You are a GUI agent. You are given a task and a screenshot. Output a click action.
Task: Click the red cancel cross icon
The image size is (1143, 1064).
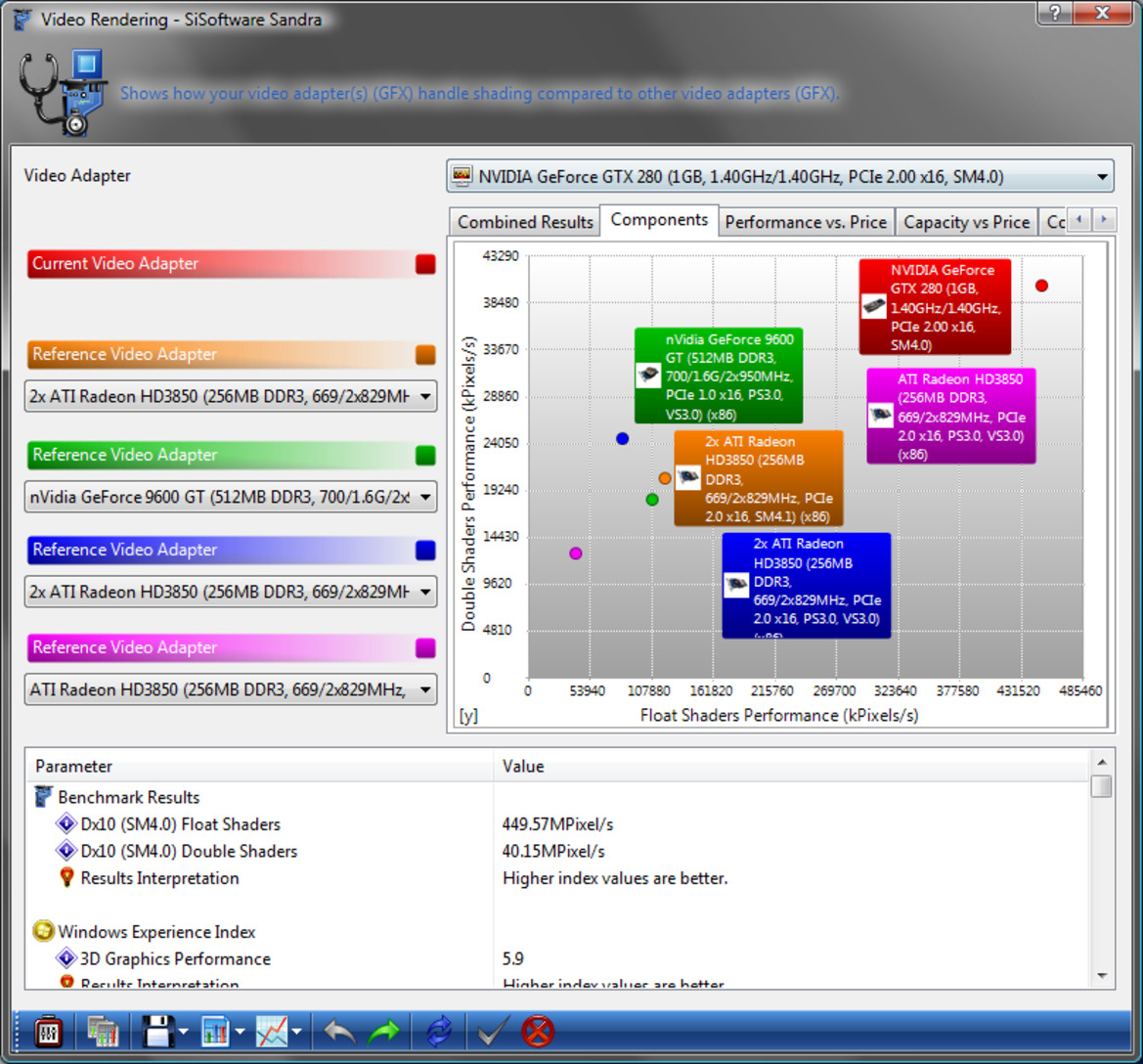[538, 1032]
